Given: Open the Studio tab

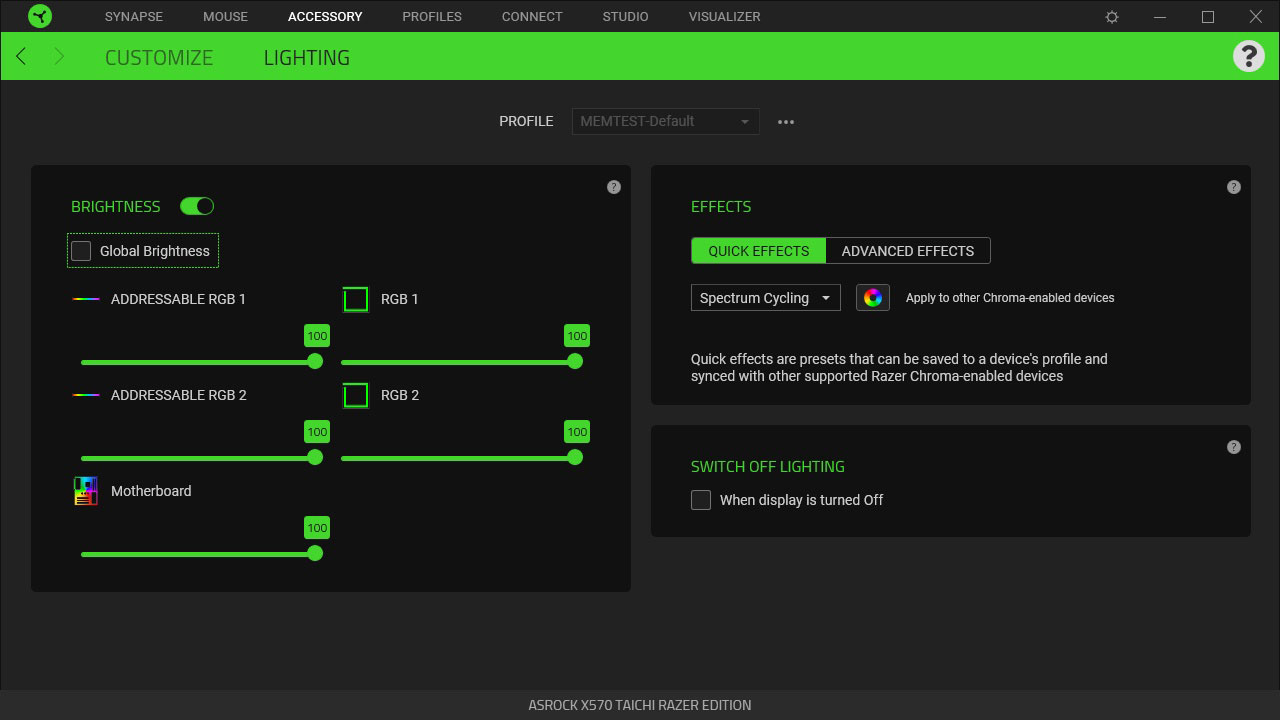Looking at the screenshot, I should tap(625, 17).
